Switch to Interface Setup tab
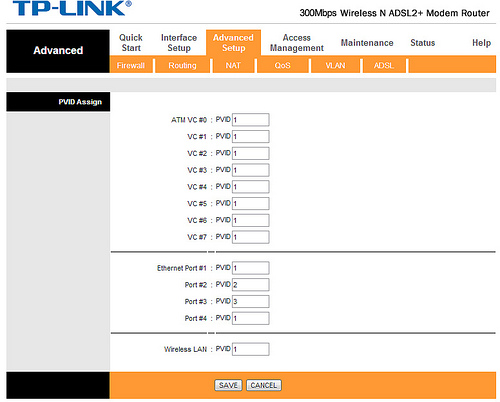This screenshot has width=500, height=402. tap(179, 43)
